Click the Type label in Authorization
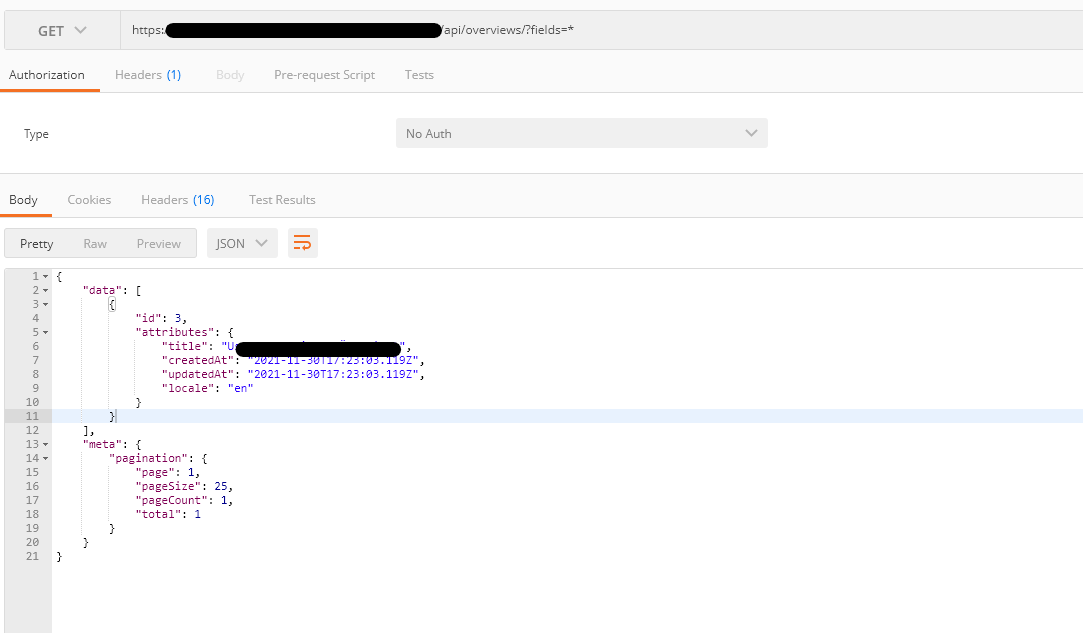 [36, 133]
